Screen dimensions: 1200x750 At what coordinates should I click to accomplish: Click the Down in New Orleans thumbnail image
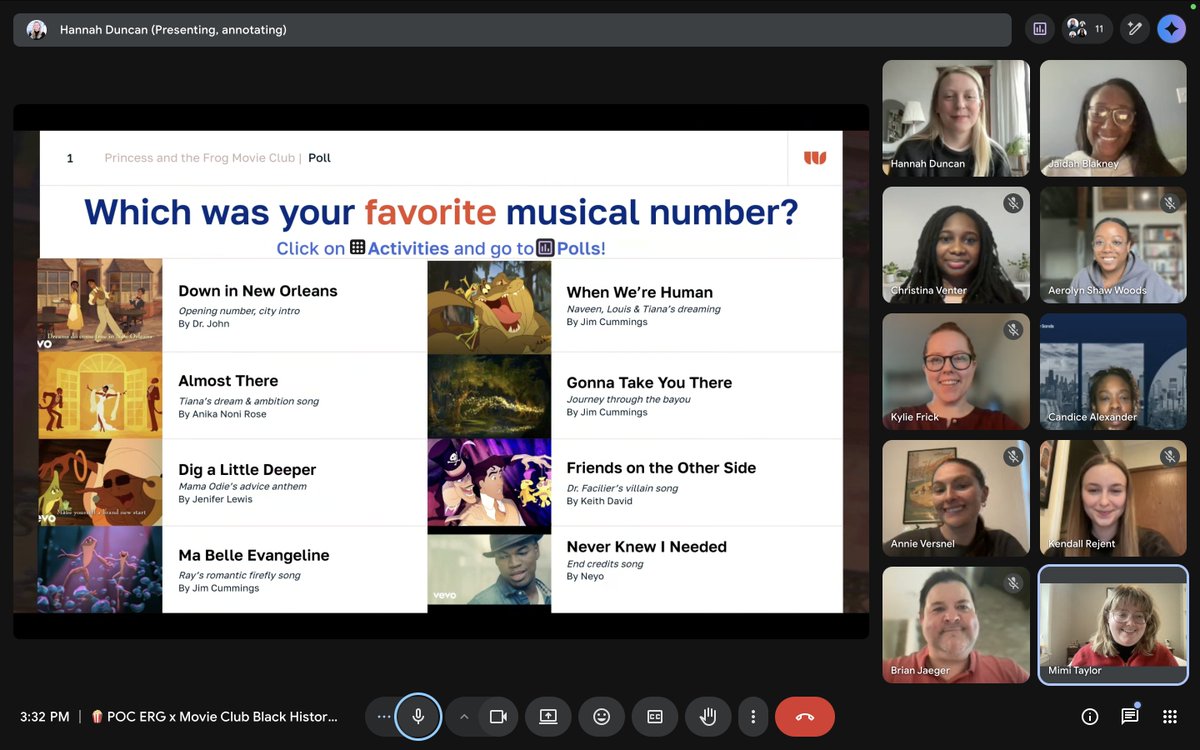[100, 304]
